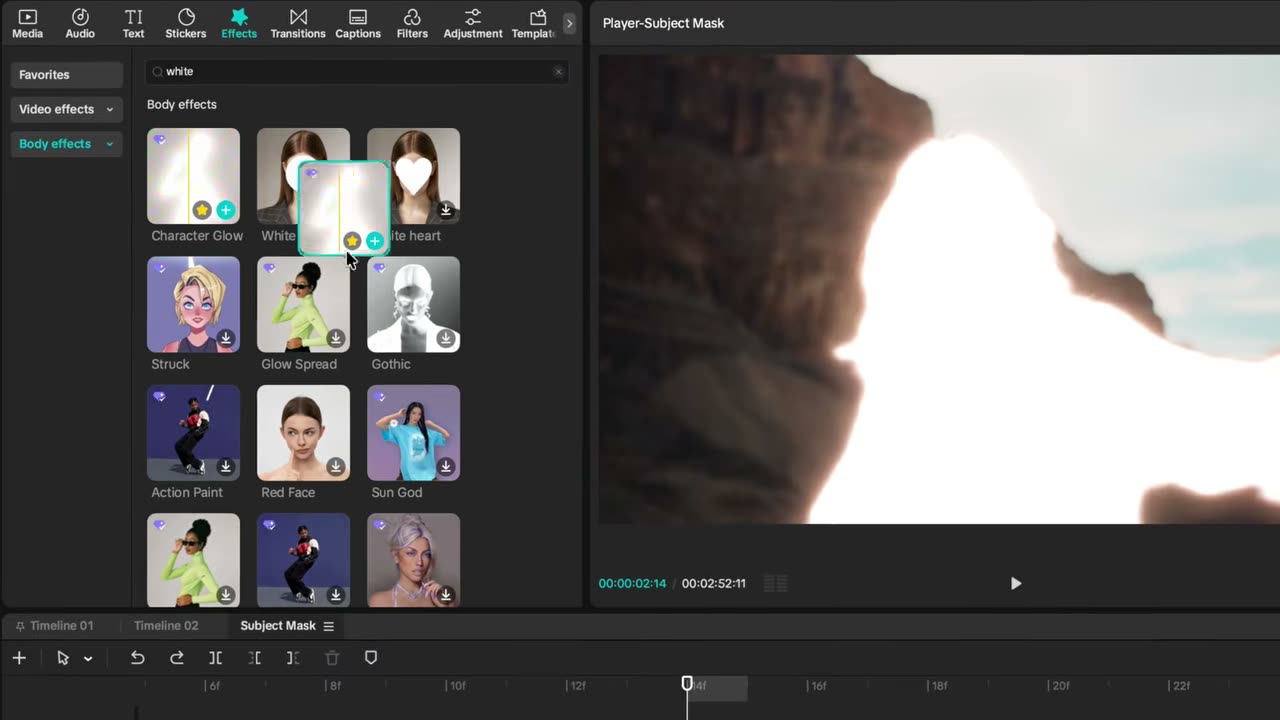
Task: Select the unlabeled silver-haired woman effect thumbnail
Action: click(413, 560)
